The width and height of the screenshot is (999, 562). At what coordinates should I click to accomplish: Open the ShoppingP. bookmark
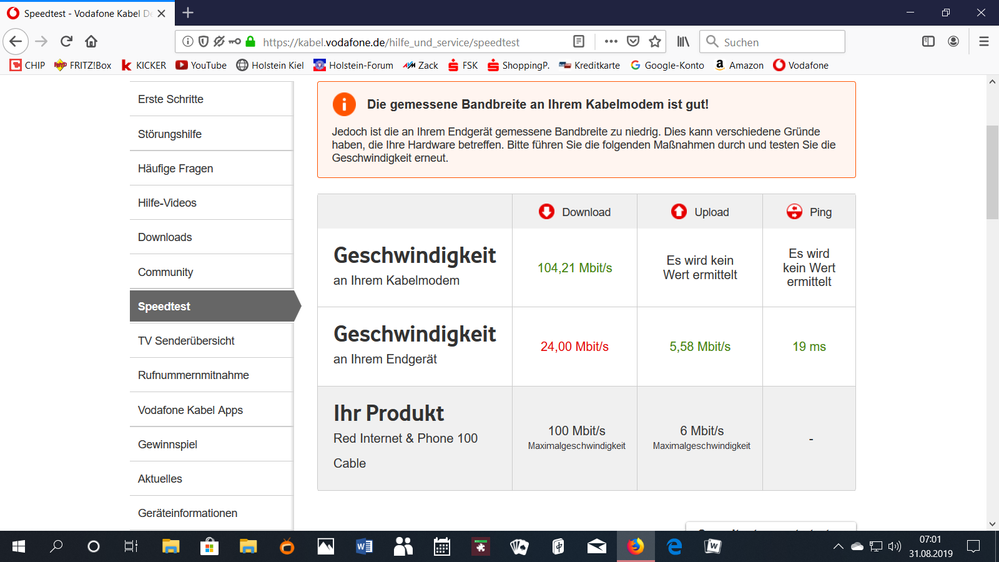(x=518, y=65)
